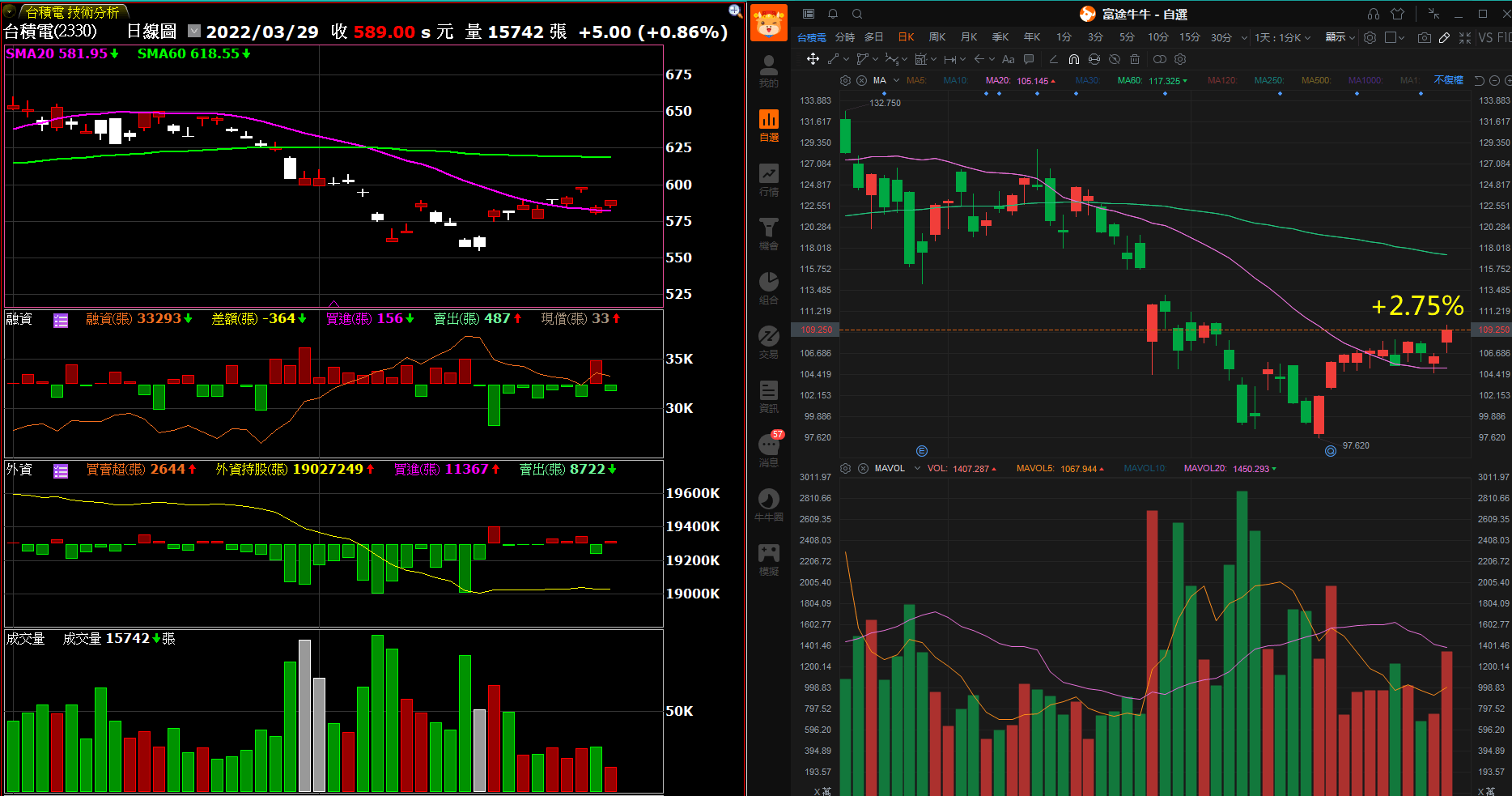The image size is (1512, 796).
Task: Open chart settings gear next to 顯示
Action: click(x=1370, y=37)
